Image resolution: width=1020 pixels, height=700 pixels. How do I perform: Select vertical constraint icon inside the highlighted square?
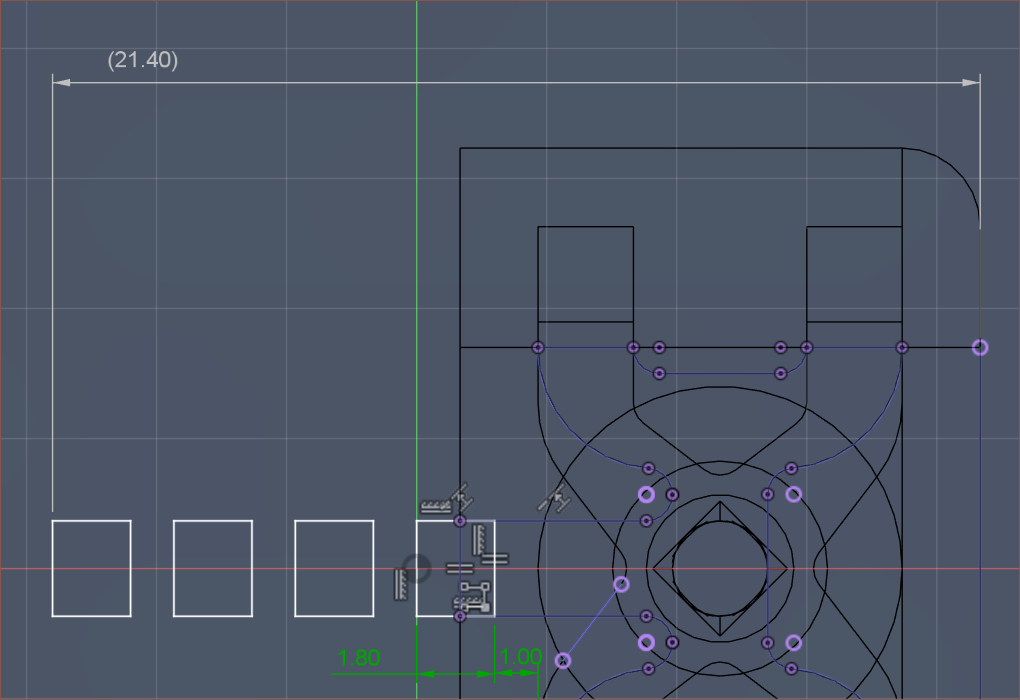click(x=478, y=540)
